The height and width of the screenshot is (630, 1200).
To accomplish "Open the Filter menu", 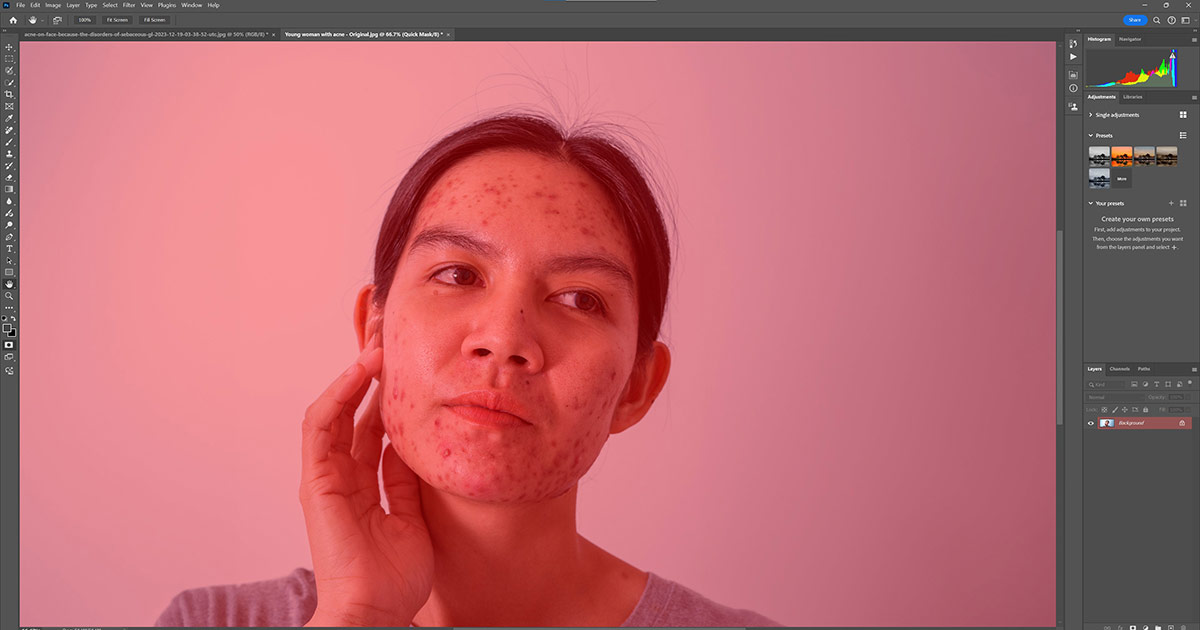I will point(128,4).
